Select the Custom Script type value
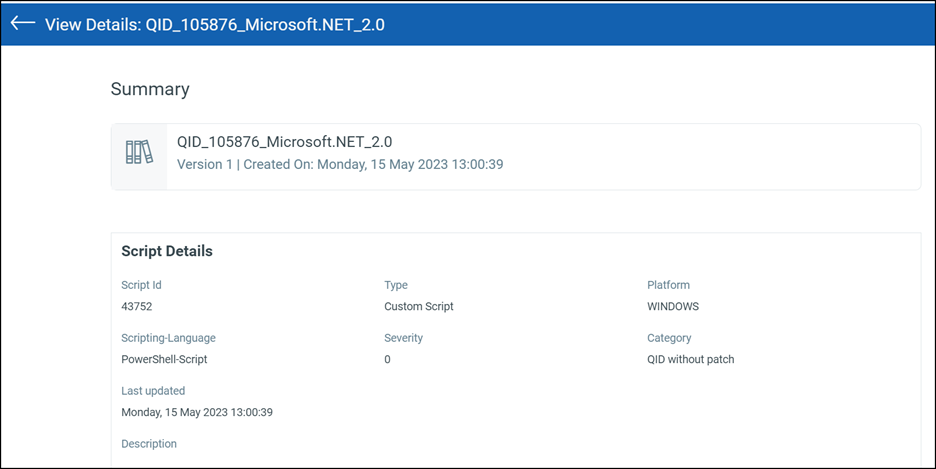The width and height of the screenshot is (936, 469). pos(419,307)
